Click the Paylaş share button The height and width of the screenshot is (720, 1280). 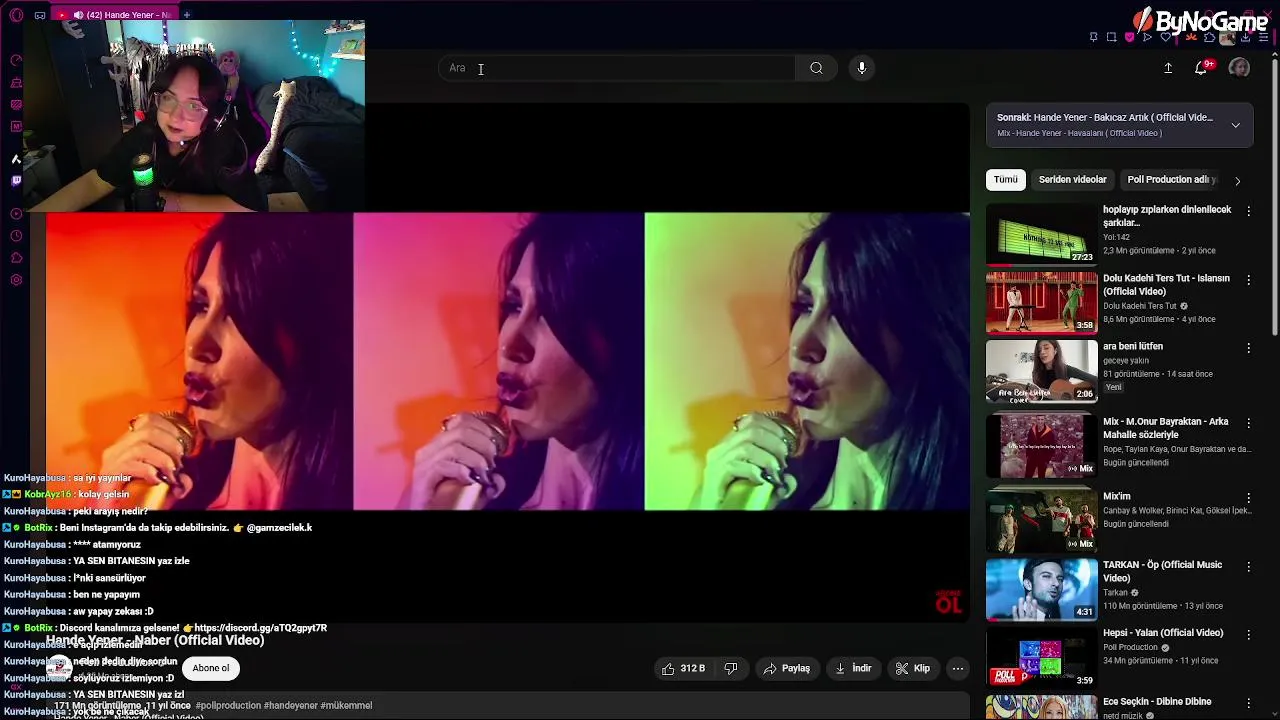pyautogui.click(x=786, y=669)
